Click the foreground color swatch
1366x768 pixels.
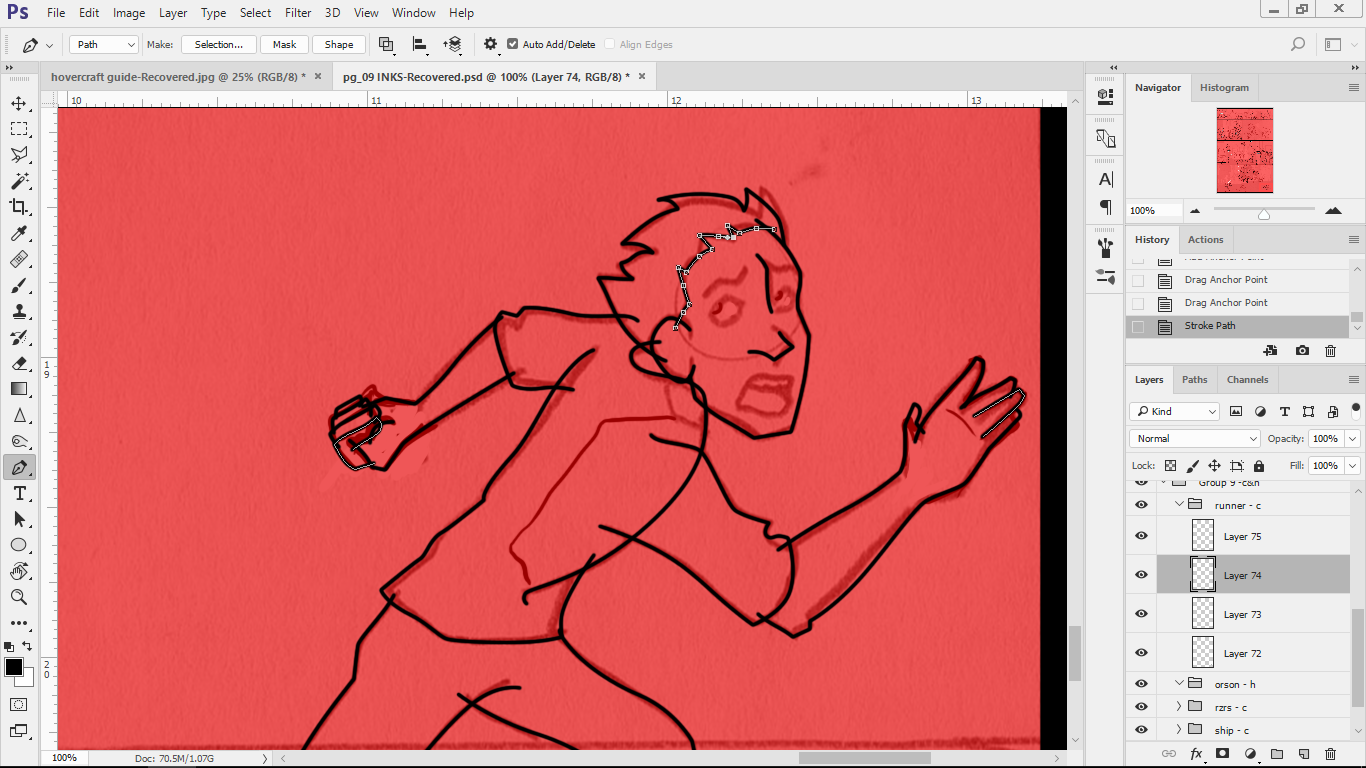(x=14, y=667)
